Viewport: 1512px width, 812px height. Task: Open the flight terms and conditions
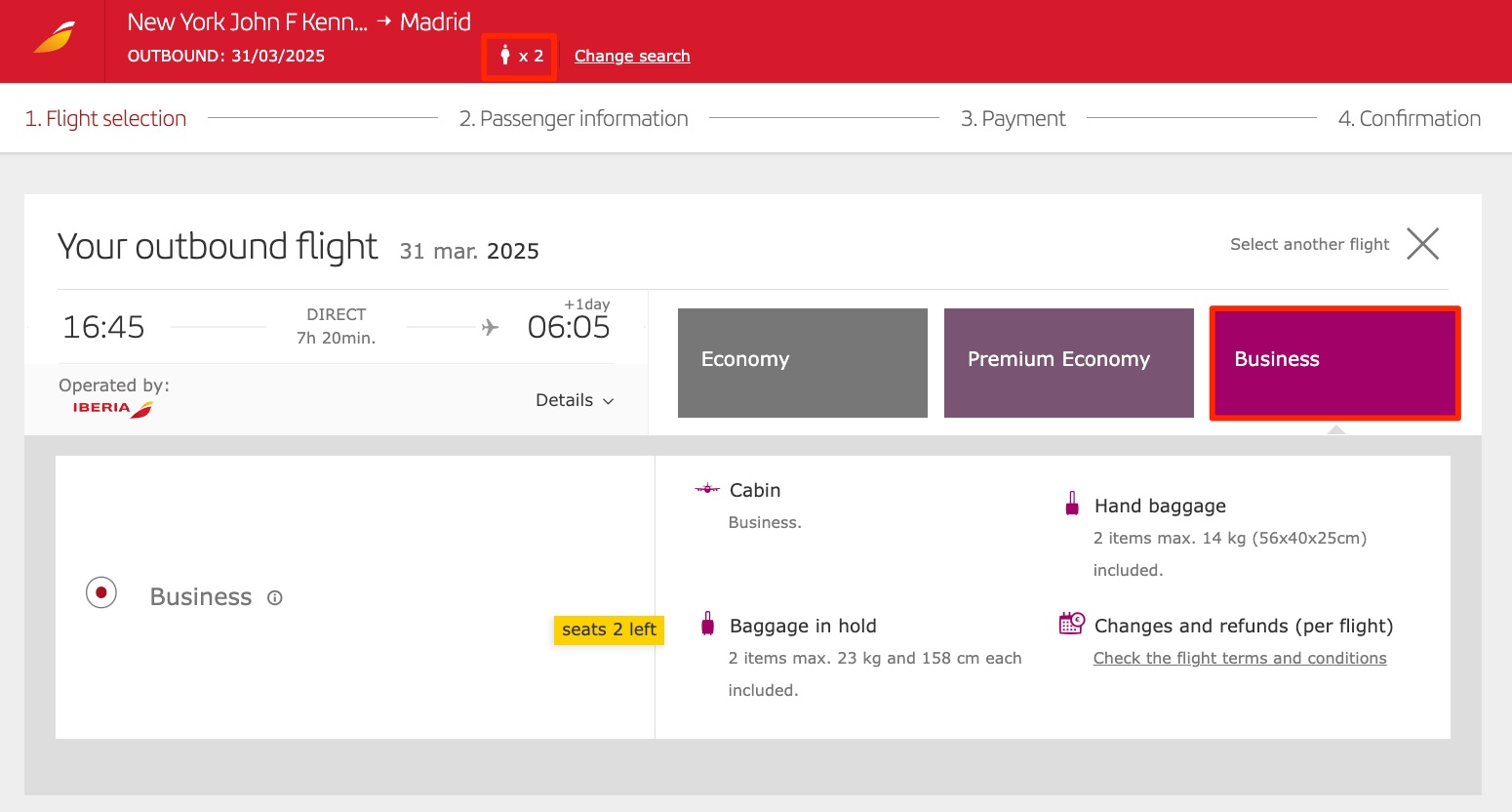click(x=1239, y=658)
